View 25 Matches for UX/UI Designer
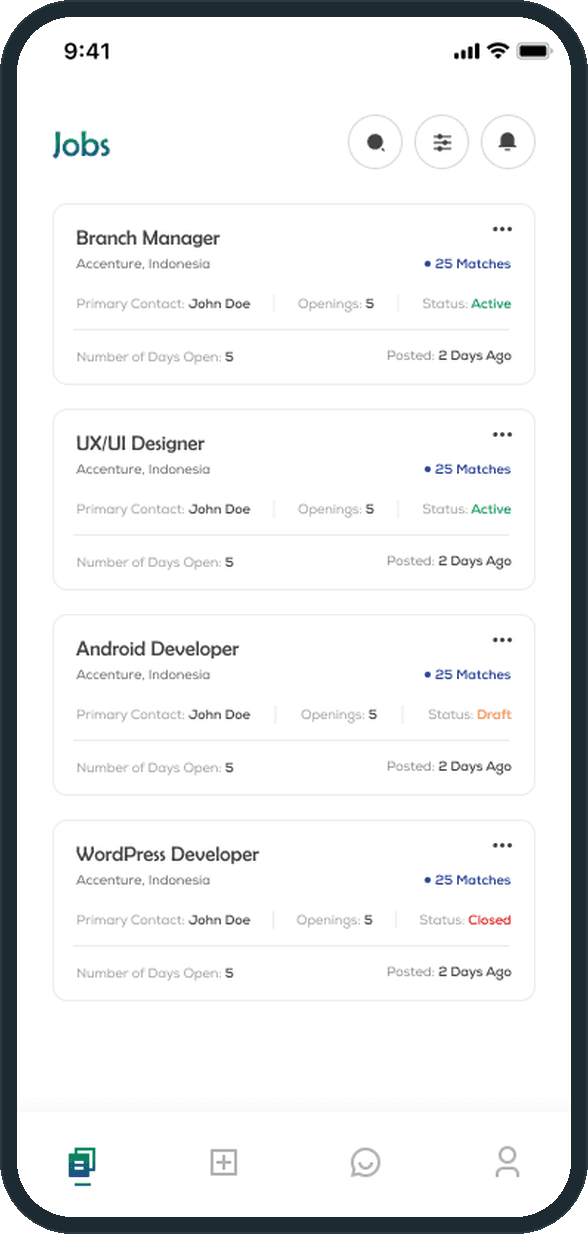Screen dimensions: 588x1234 click(467, 469)
